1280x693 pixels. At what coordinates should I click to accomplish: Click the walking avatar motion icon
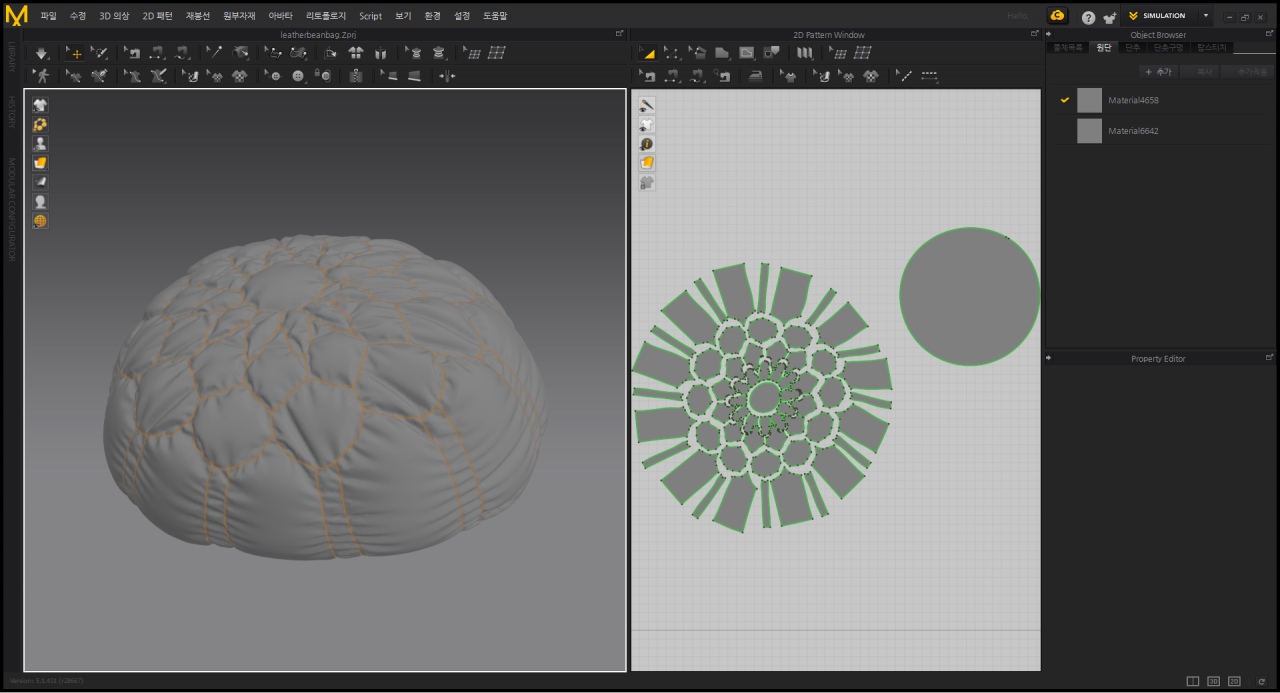[x=41, y=76]
